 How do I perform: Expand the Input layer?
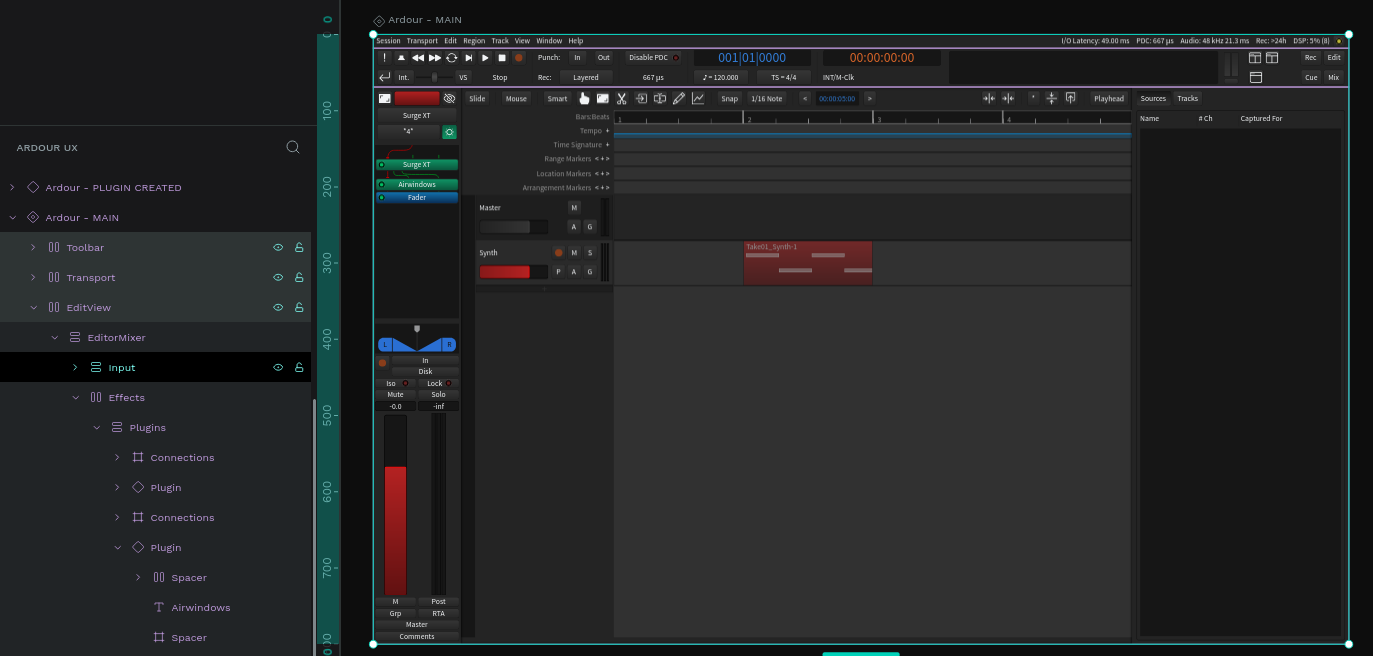pyautogui.click(x=75, y=367)
